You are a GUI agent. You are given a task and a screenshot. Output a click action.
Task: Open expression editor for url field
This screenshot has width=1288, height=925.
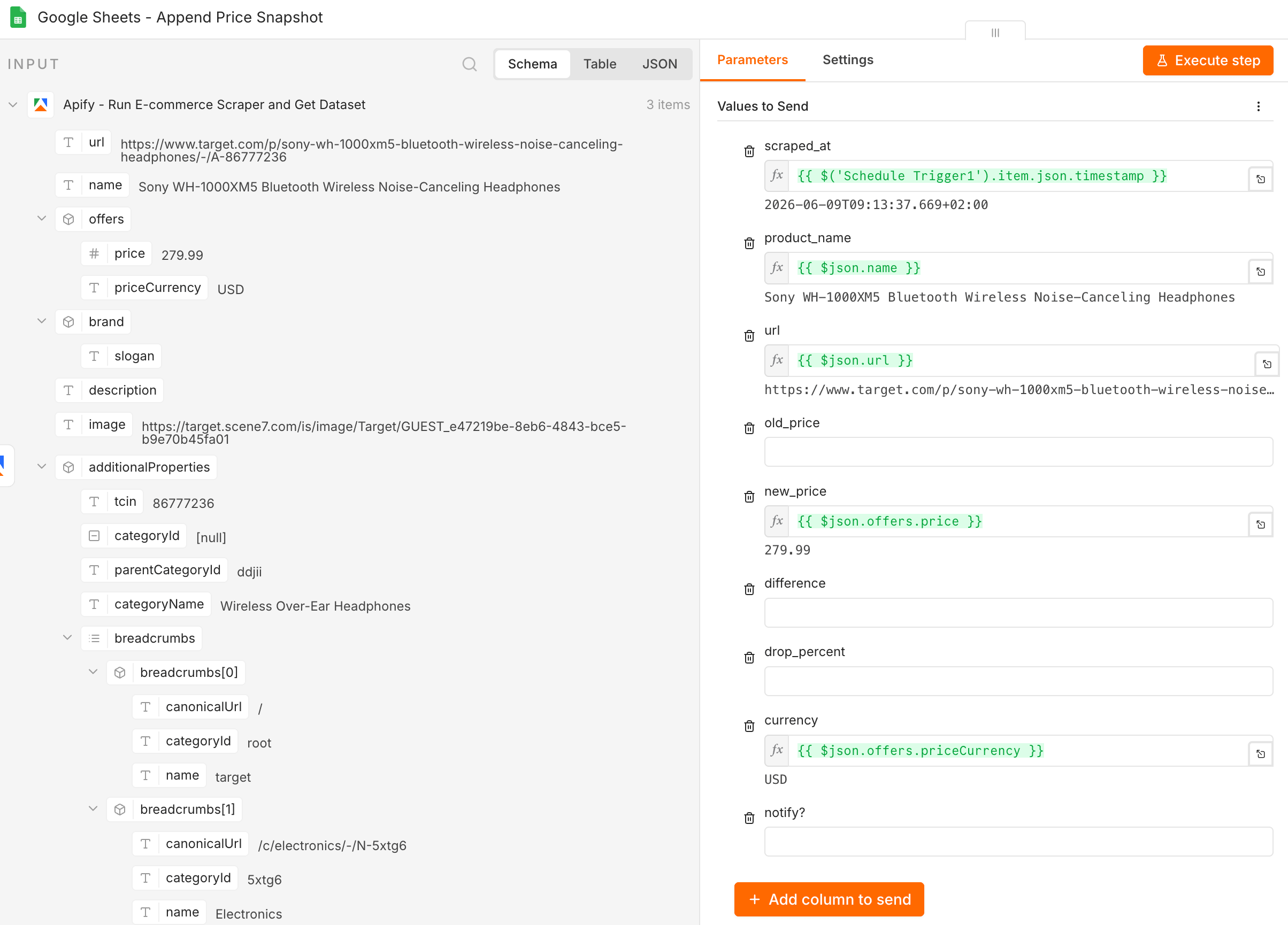click(x=1267, y=365)
